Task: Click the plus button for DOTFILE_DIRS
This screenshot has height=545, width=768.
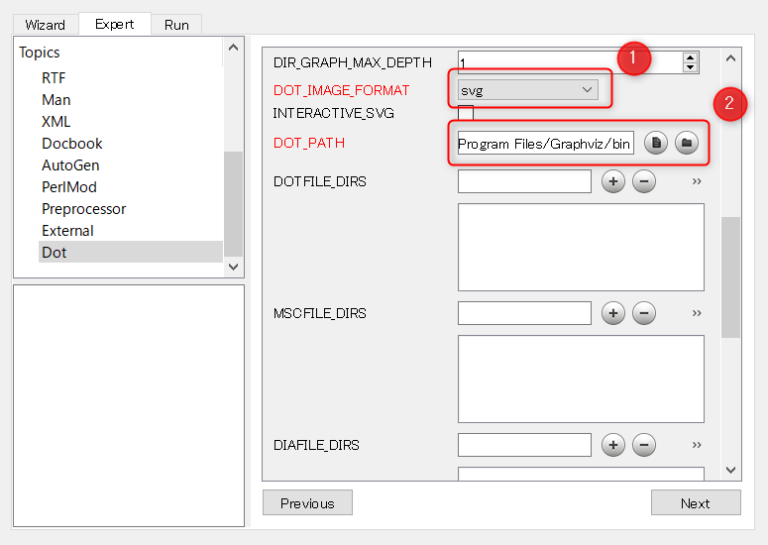Action: coord(613,181)
